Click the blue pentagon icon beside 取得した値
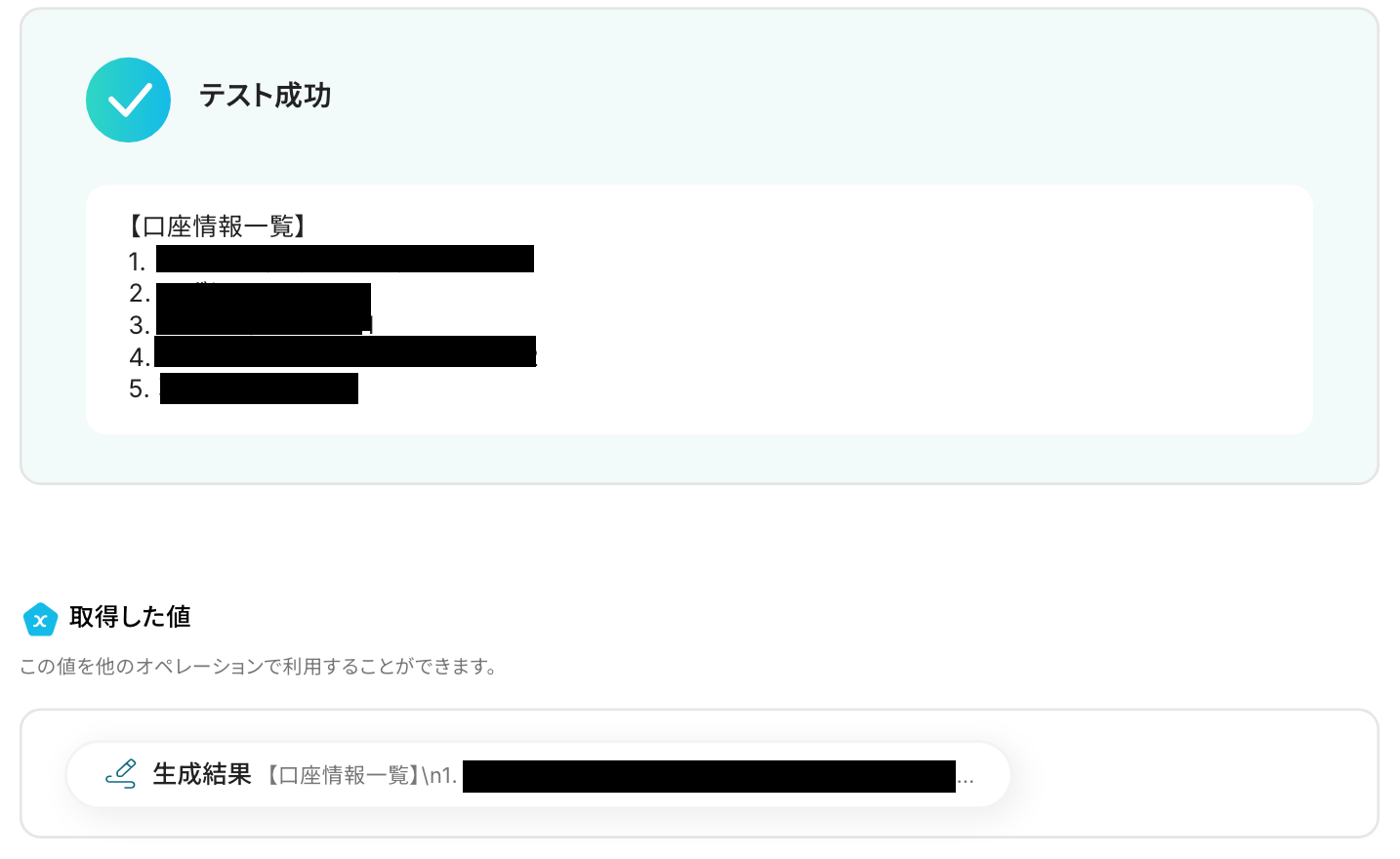 (x=40, y=619)
